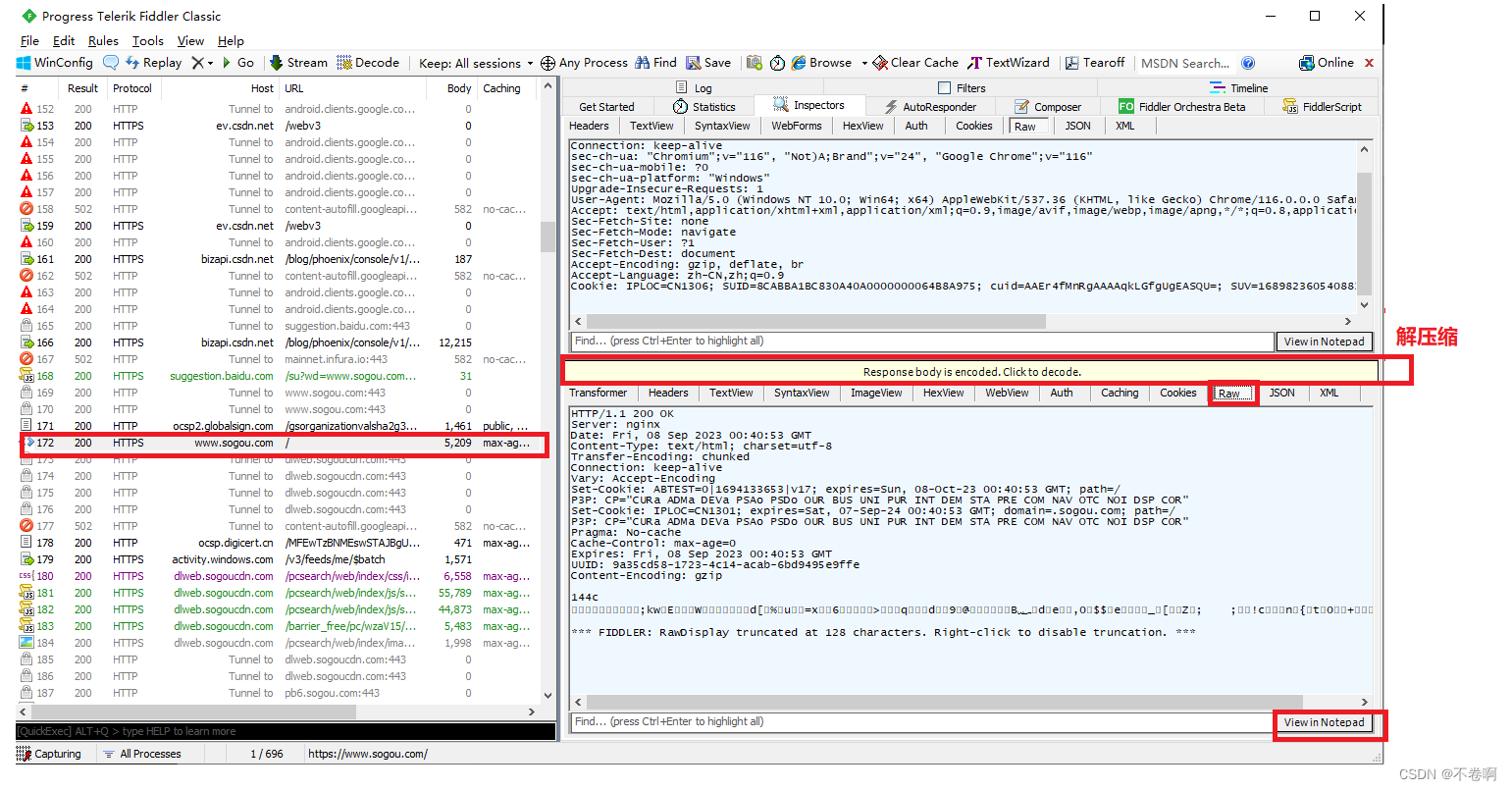Screen dimensions: 1512x790
Task: Click the session list vertical scrollbar thumb
Action: [x=547, y=237]
